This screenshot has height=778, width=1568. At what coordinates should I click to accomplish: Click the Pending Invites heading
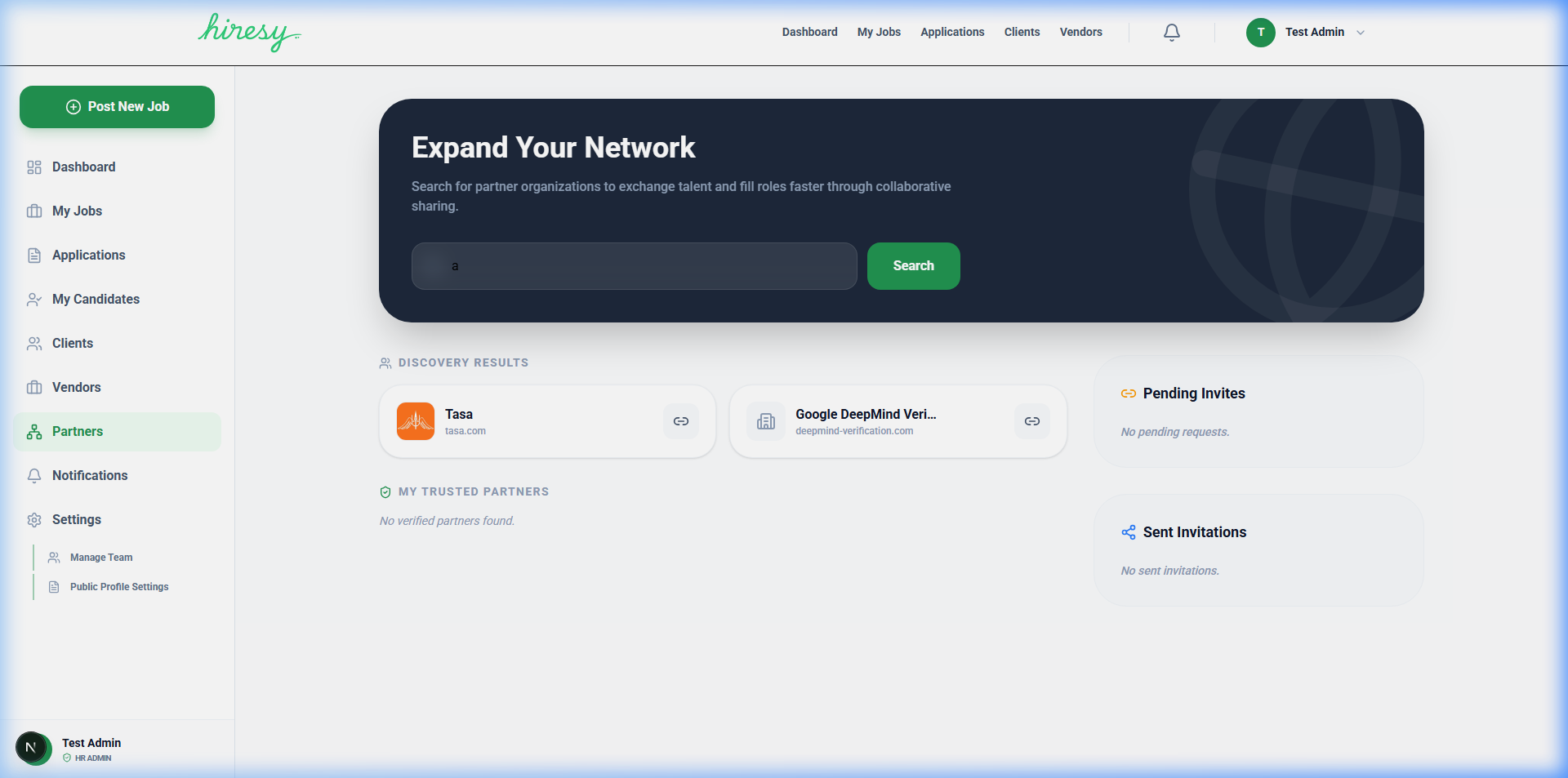pos(1194,393)
